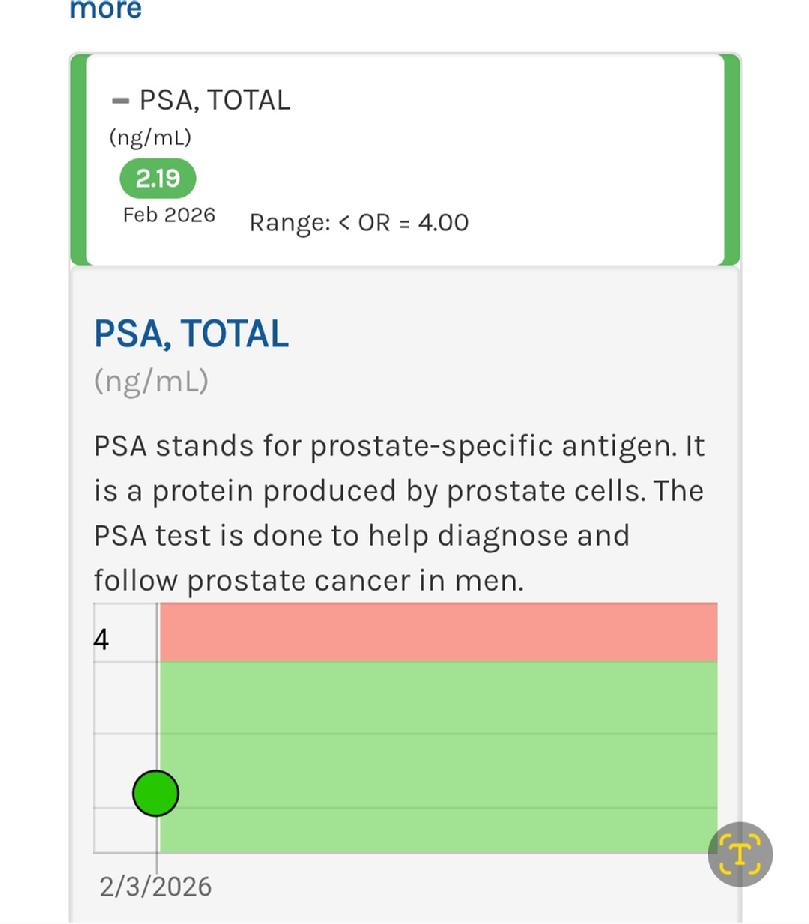Click the y-axis label 4
The width and height of the screenshot is (809, 924).
(x=101, y=639)
